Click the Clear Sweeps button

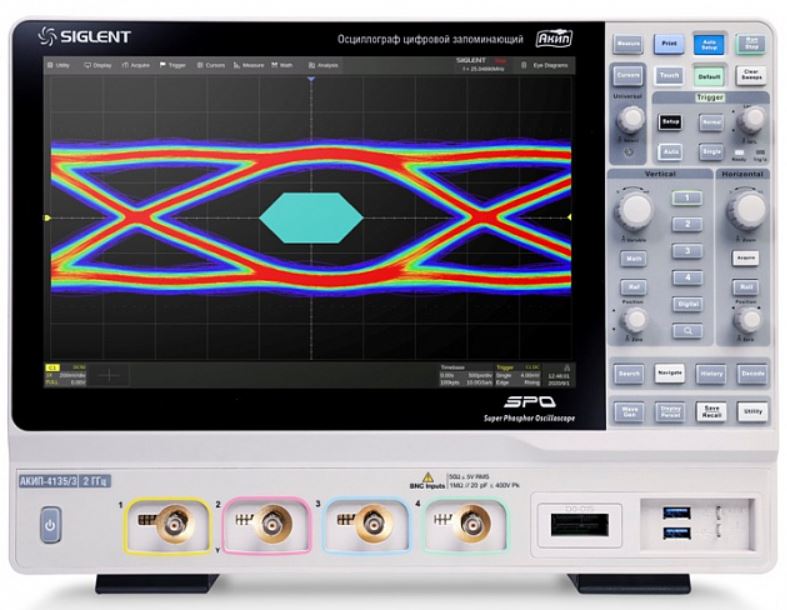[x=751, y=75]
